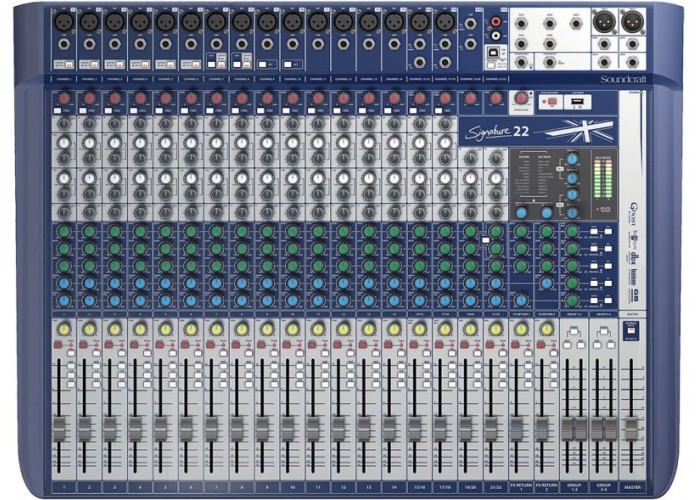Screen dimensions: 700x500
Task: Select the right master XLR output connector
Action: tap(633, 21)
